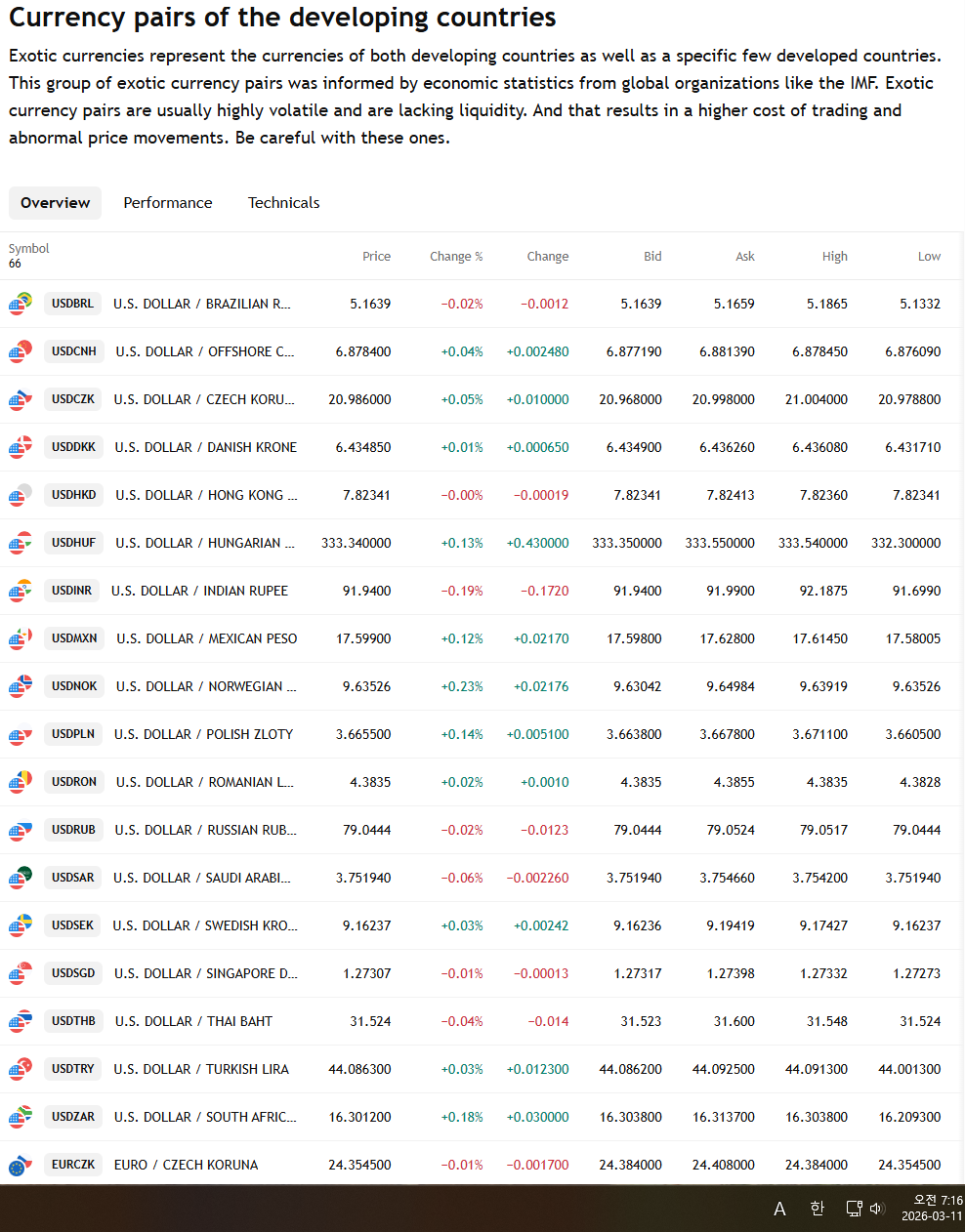
Task: Click 'U.S. DOLLAR / INDIAN RUPEE' description
Action: 199,591
